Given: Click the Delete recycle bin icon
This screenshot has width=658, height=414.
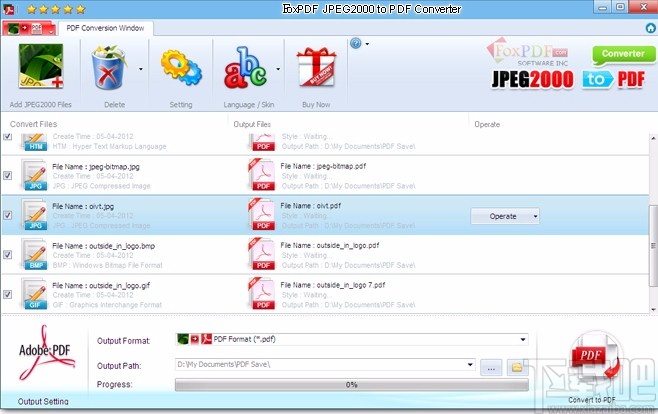Looking at the screenshot, I should [x=109, y=68].
